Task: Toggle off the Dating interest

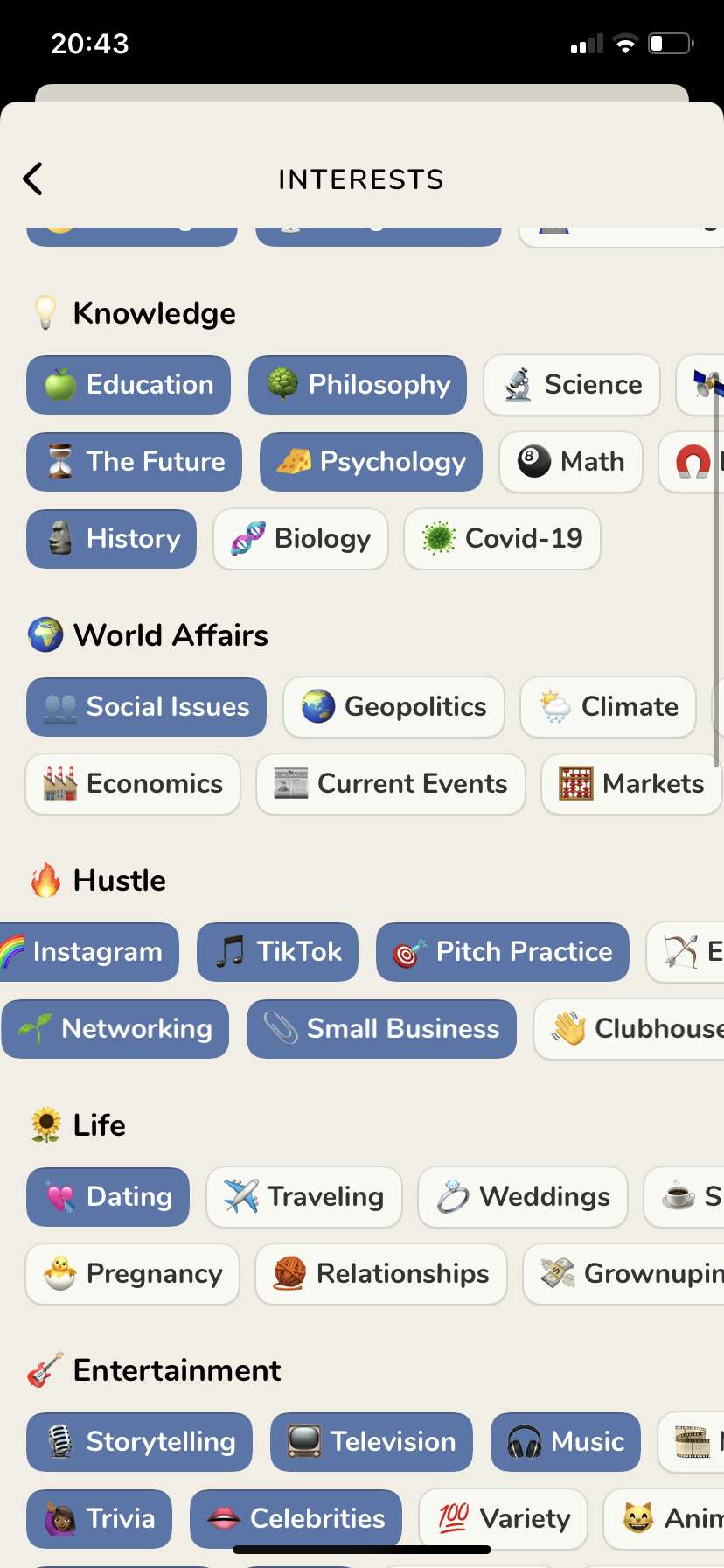Action: point(108,1197)
